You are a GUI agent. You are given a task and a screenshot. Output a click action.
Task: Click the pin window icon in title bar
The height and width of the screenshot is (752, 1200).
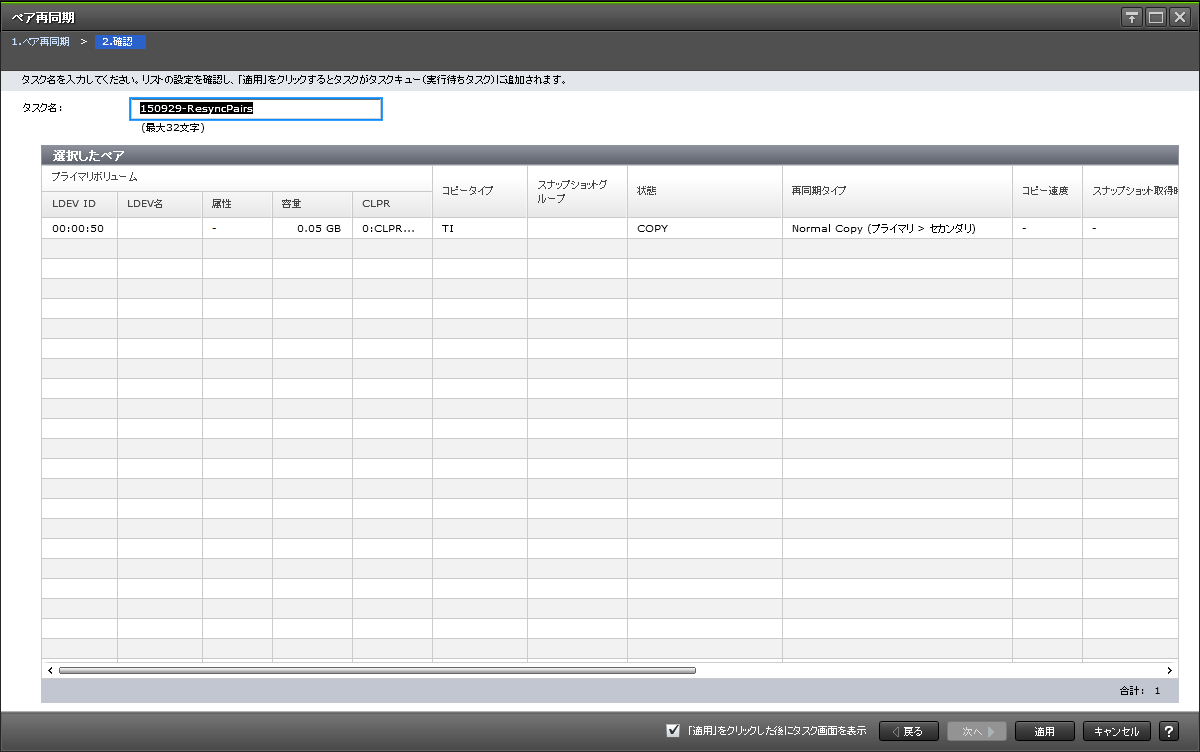(x=1132, y=17)
